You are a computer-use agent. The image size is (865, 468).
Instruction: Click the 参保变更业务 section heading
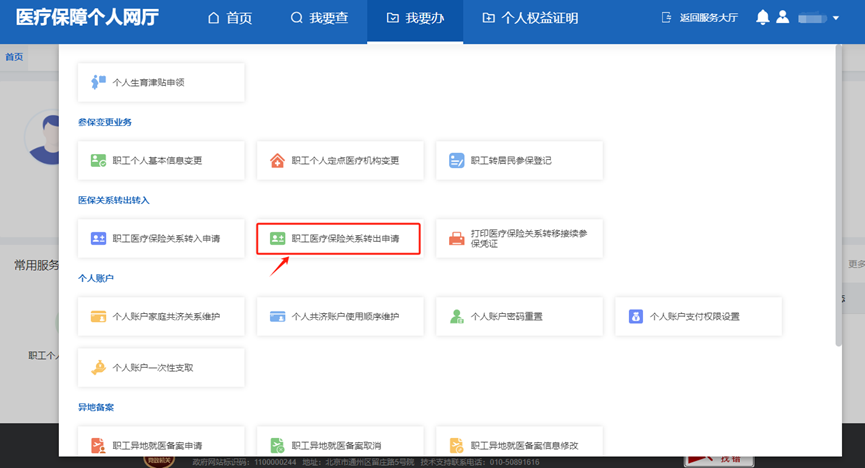(105, 122)
